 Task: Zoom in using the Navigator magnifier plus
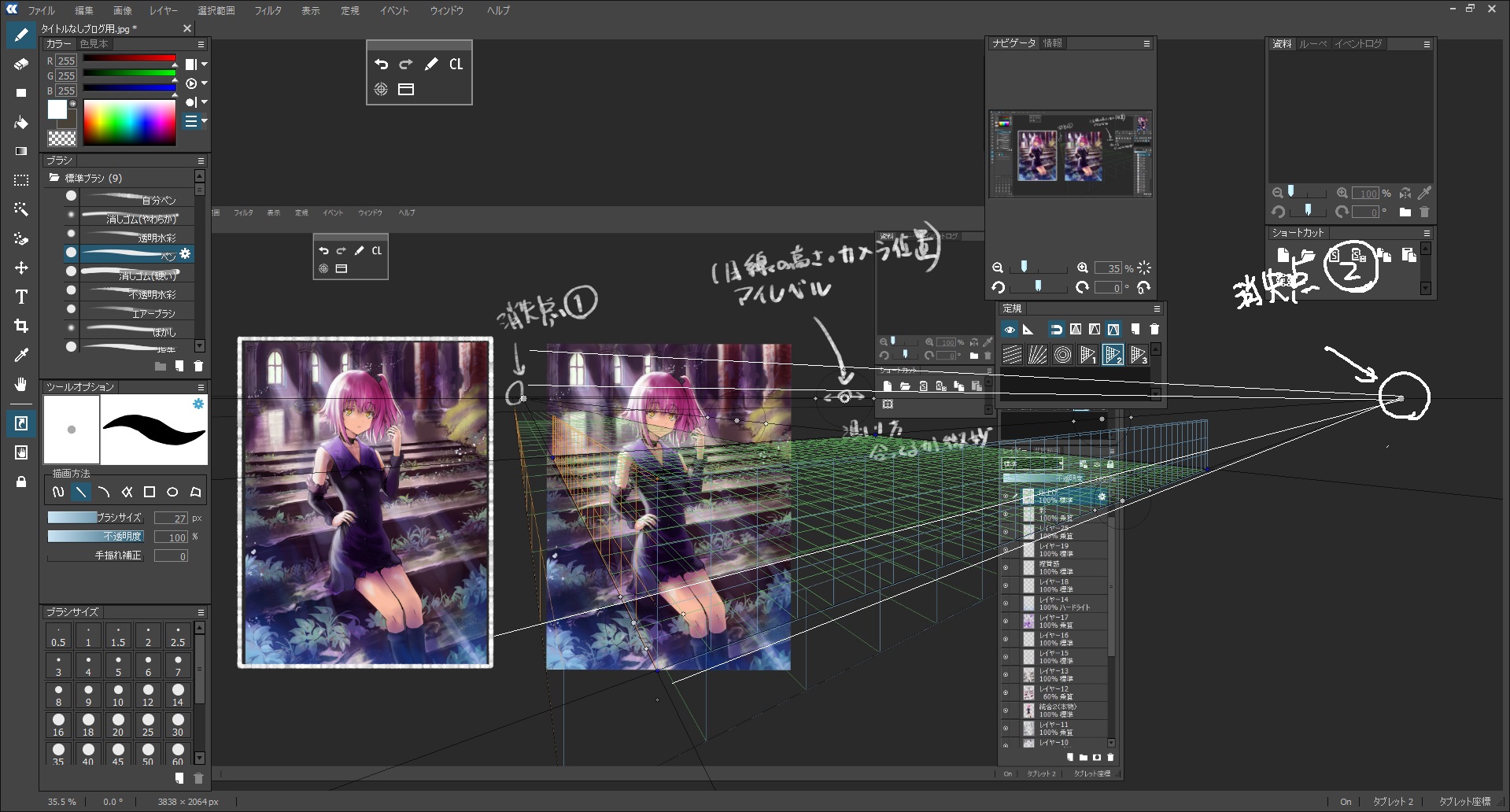tap(1083, 268)
